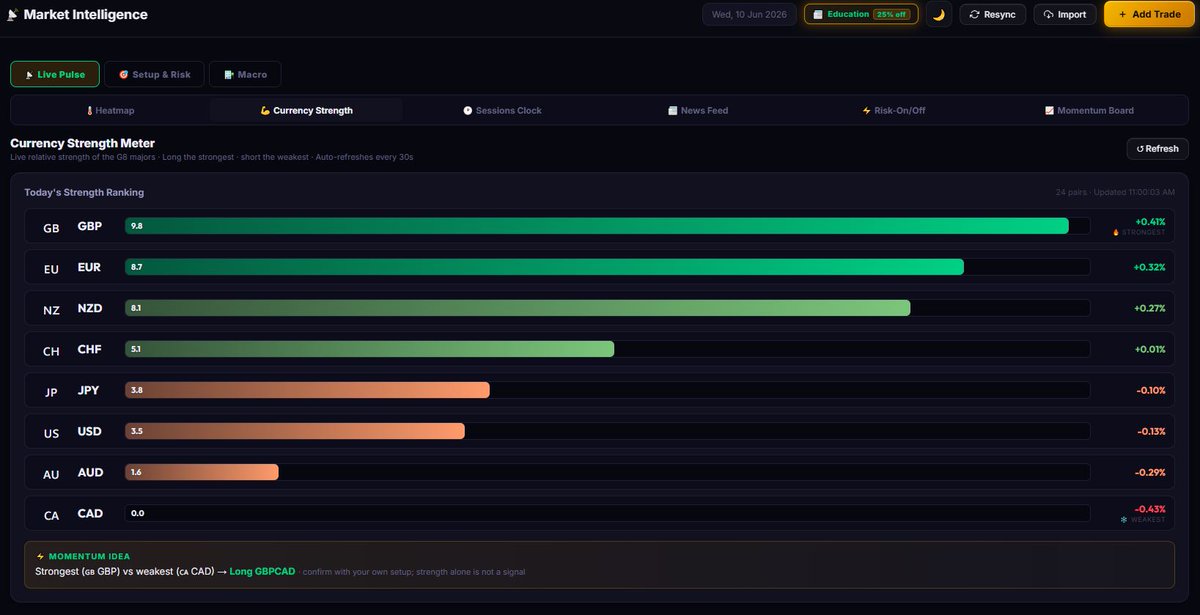Click the AUD strength bar
Viewport: 1200px width, 615px height.
click(202, 472)
